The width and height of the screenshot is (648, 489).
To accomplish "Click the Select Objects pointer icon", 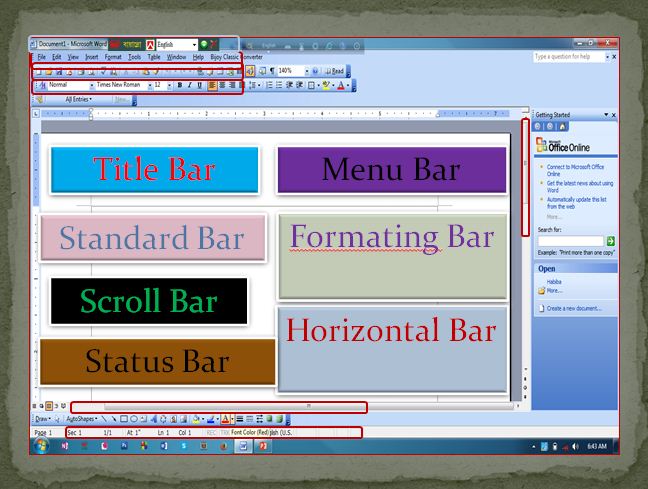I will [x=57, y=419].
